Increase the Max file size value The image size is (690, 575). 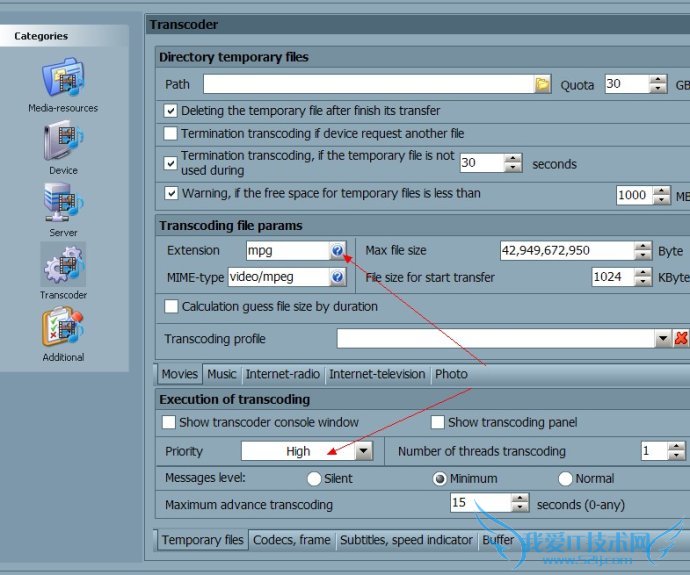[x=643, y=246]
